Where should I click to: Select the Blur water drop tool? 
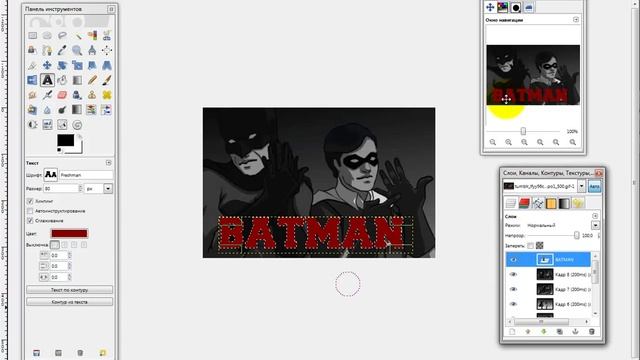coord(47,110)
